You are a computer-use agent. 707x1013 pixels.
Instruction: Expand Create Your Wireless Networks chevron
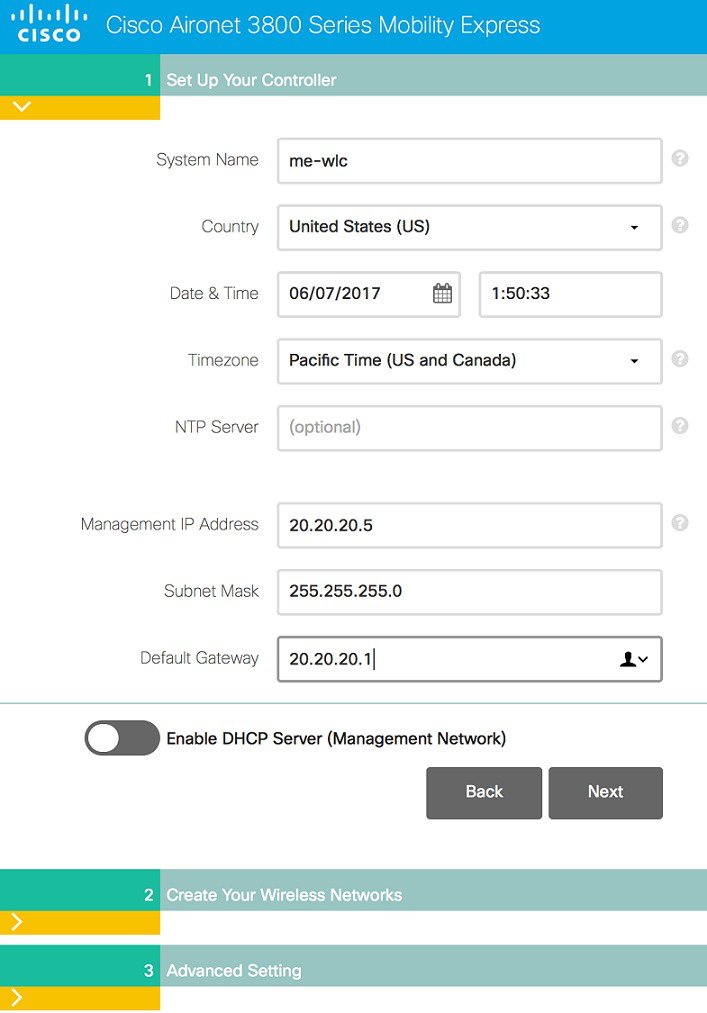[x=17, y=922]
